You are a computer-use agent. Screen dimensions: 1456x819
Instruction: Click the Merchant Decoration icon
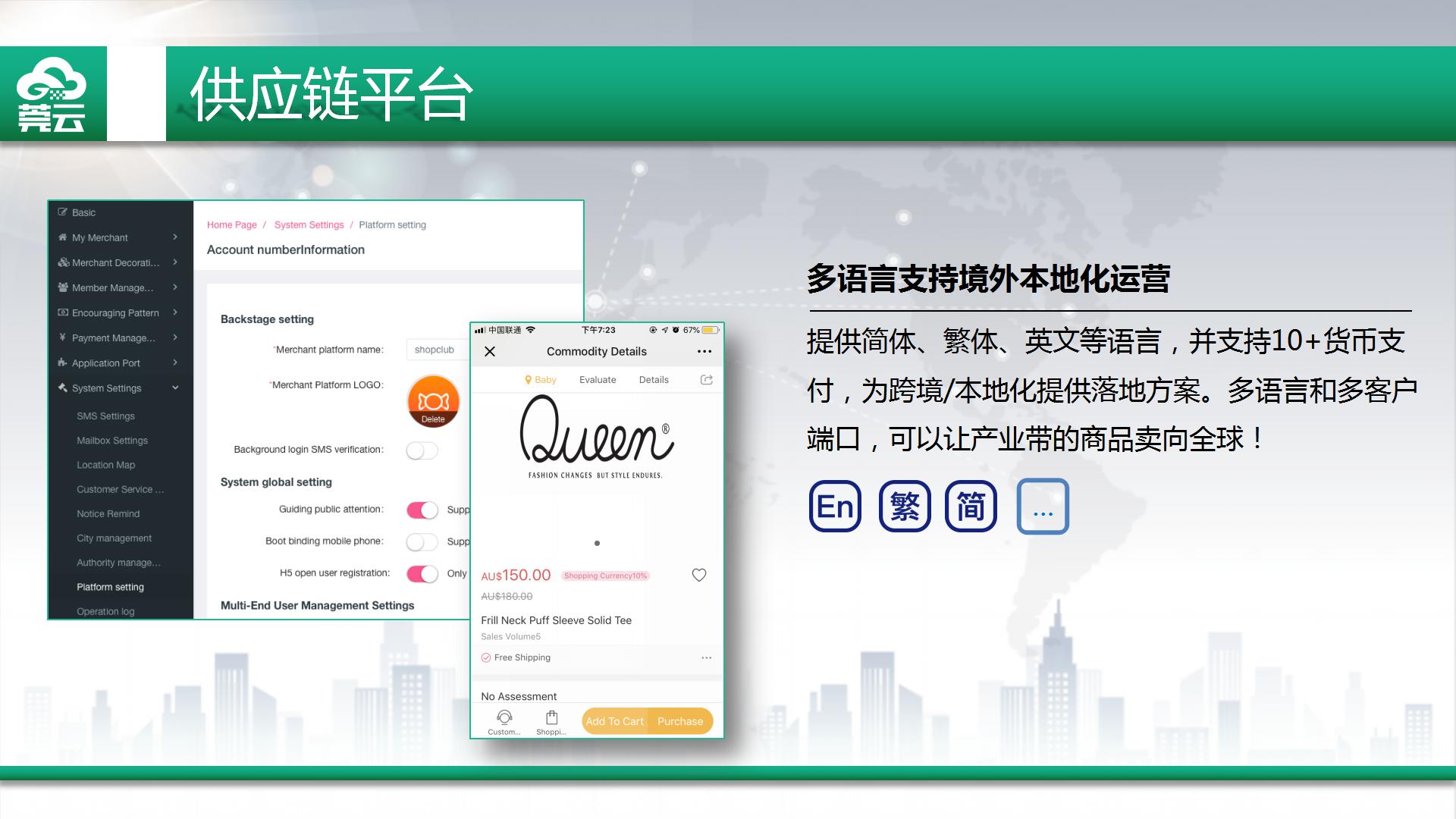[x=64, y=262]
